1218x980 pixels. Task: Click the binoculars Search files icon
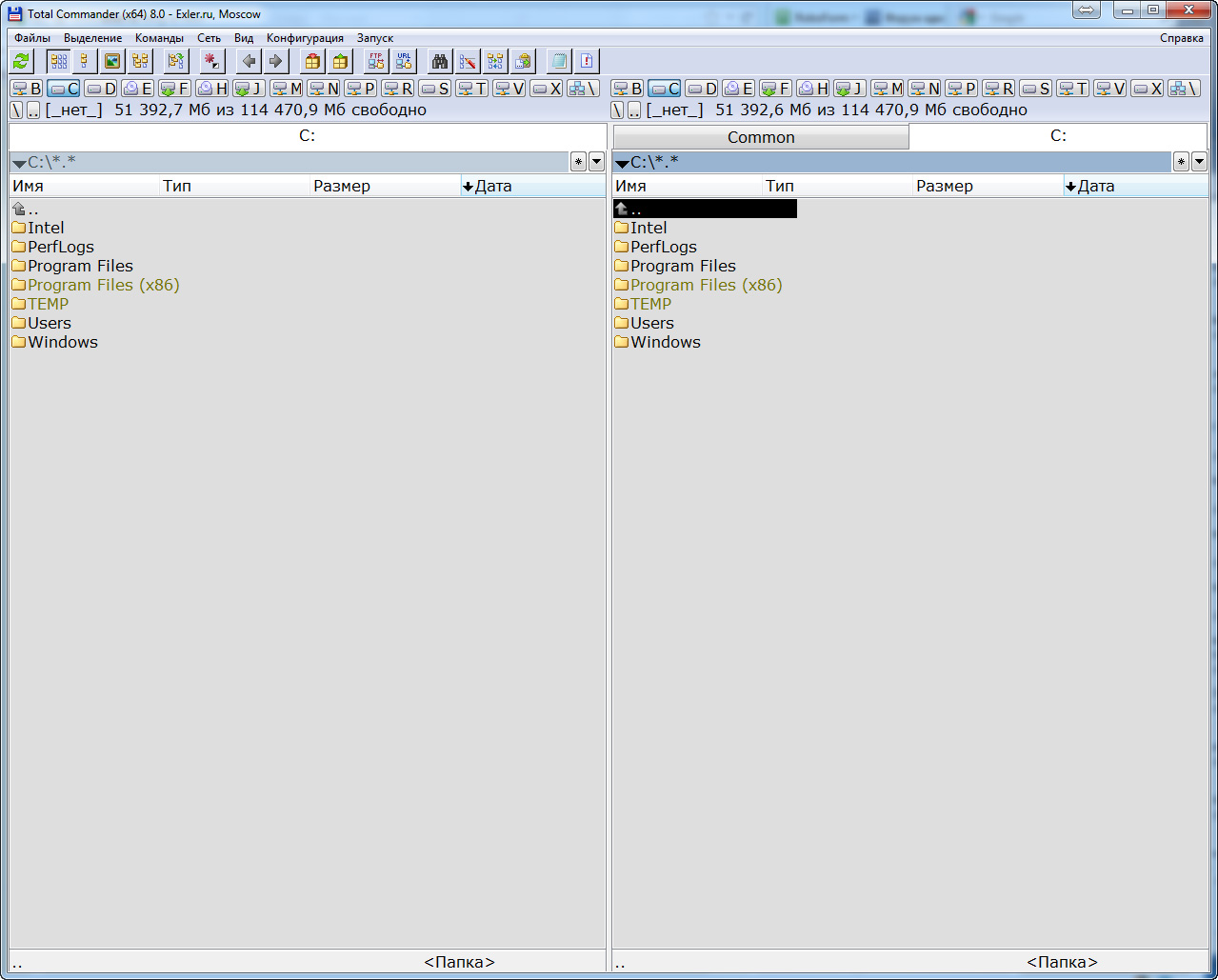point(439,62)
